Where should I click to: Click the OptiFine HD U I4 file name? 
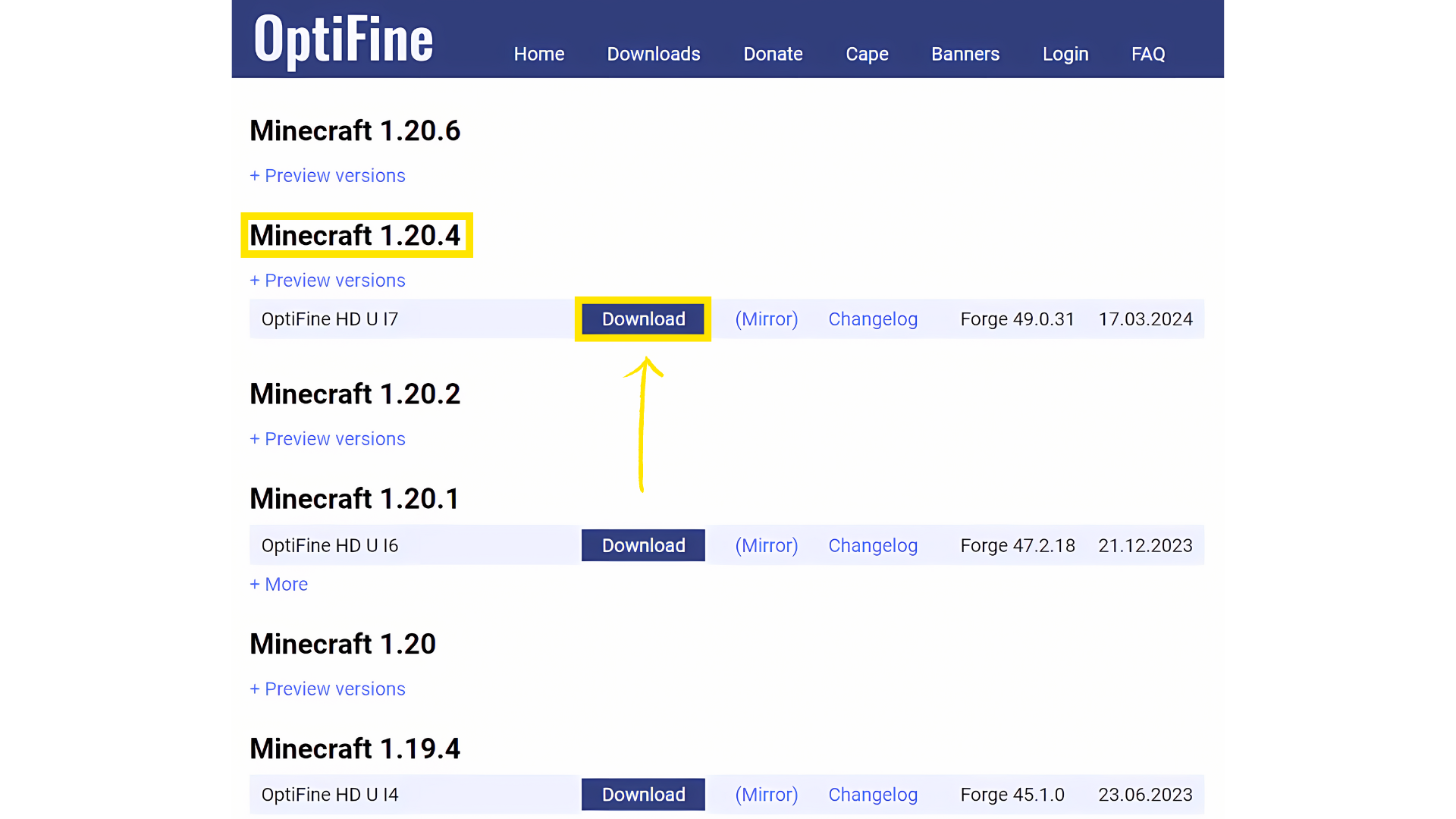330,794
